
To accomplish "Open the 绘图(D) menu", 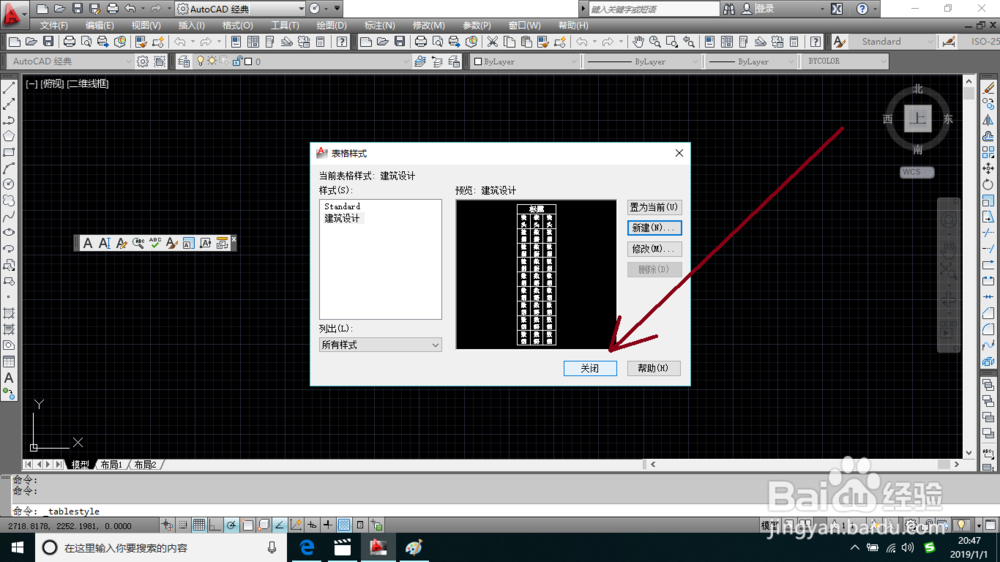I will pyautogui.click(x=332, y=26).
